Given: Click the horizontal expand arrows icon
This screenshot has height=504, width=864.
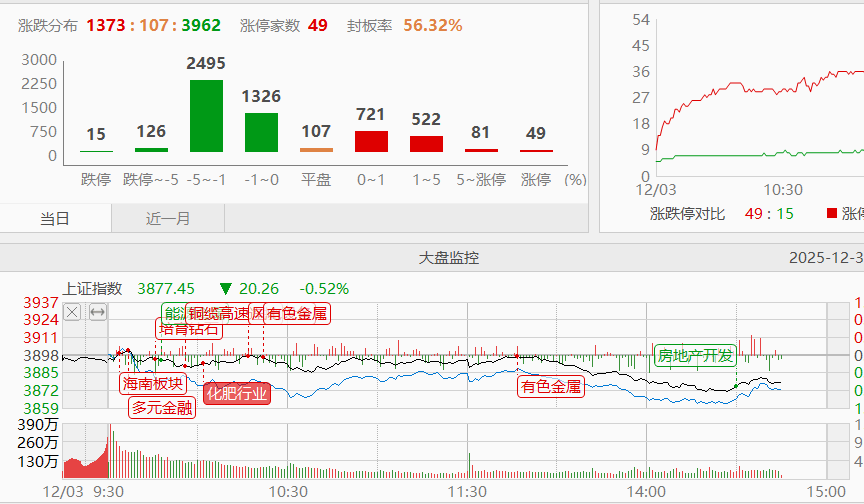Looking at the screenshot, I should [97, 312].
